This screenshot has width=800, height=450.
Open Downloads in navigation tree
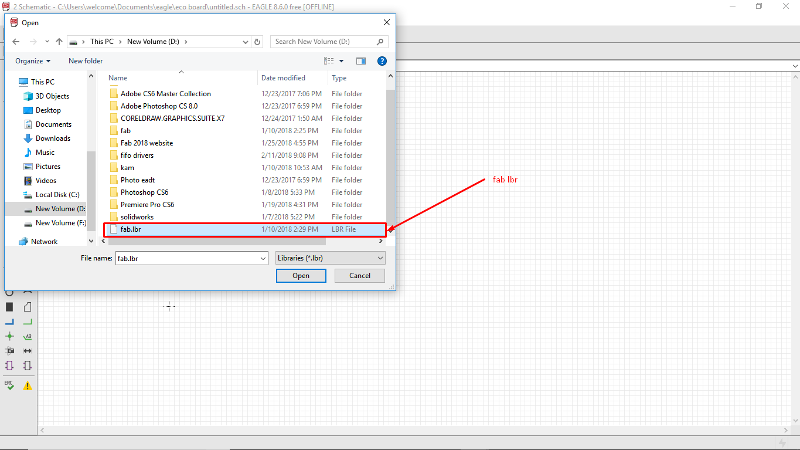tap(53, 138)
